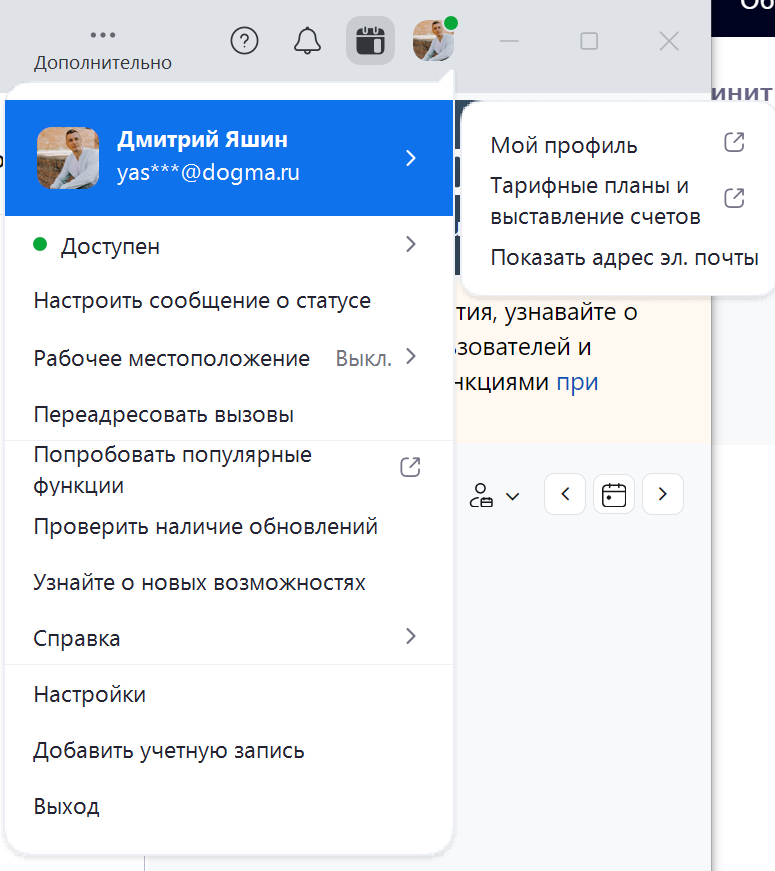
Task: Expand the Справка submenu
Action: coord(410,637)
